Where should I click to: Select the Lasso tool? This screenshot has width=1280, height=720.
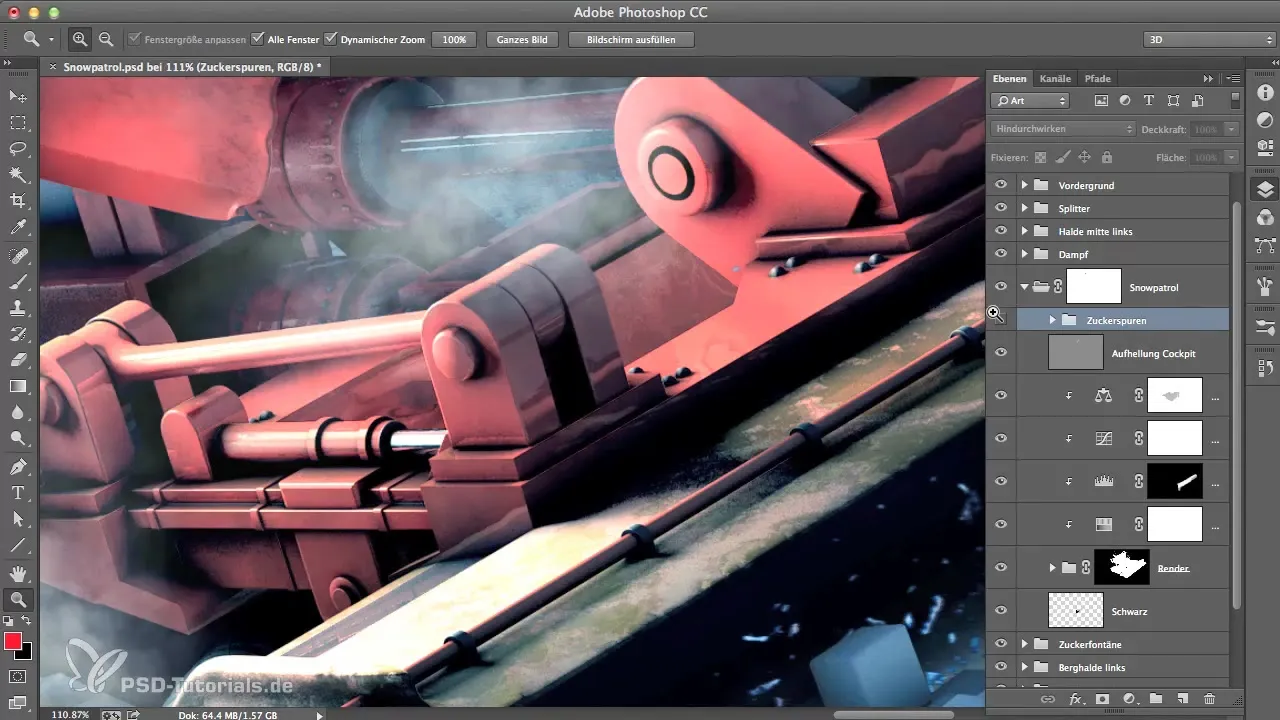coord(18,148)
